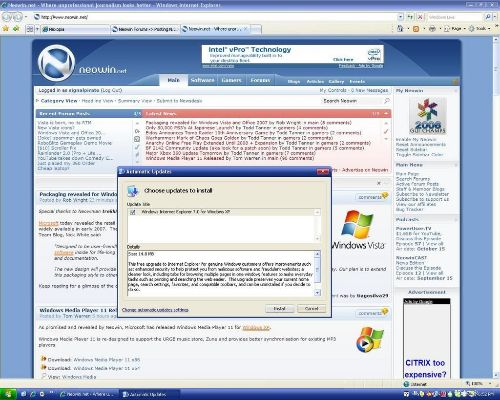
Task: Open the Home button dropdown arrow
Action: (408, 29)
